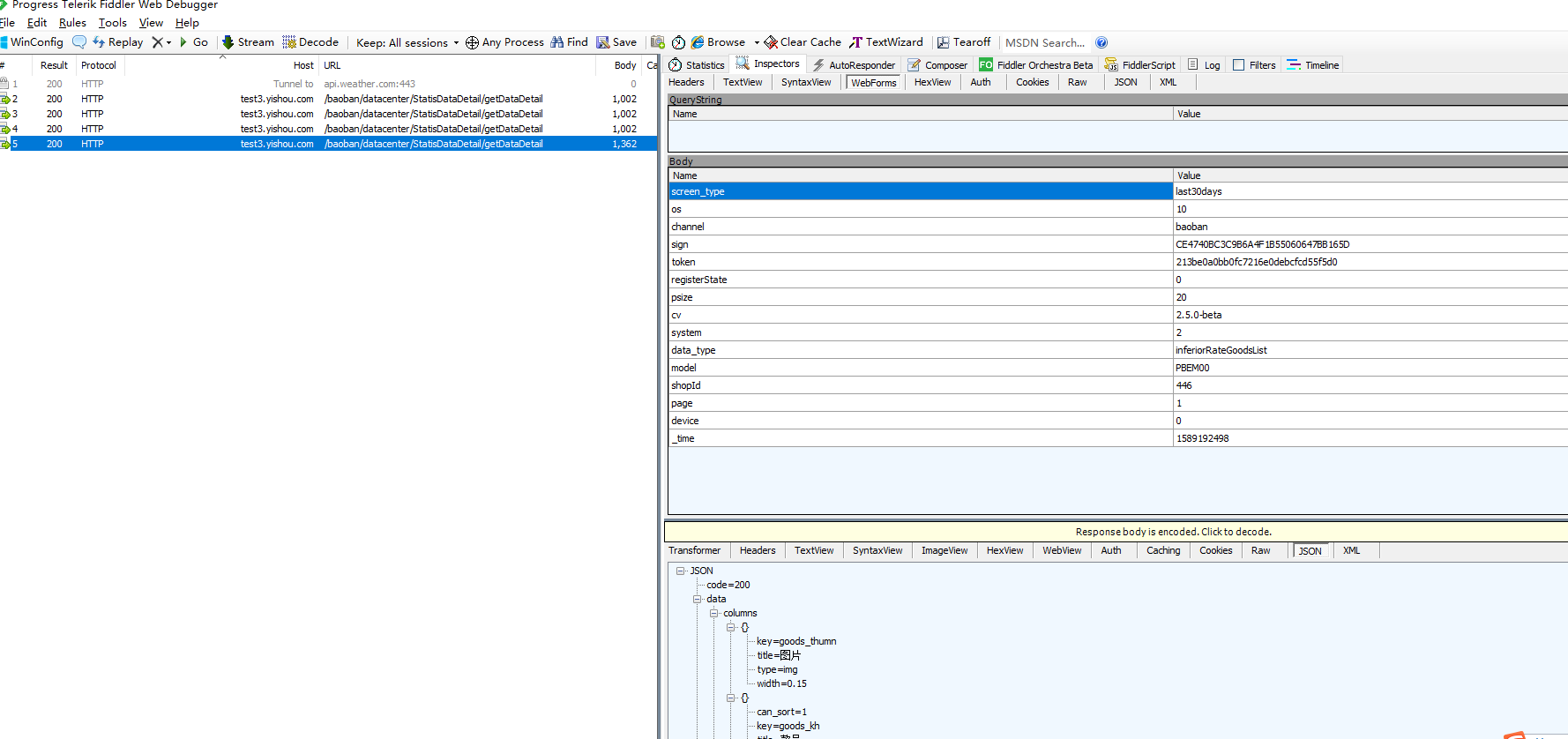The height and width of the screenshot is (739, 1568).
Task: Click the timer stopwatch icon
Action: [678, 42]
